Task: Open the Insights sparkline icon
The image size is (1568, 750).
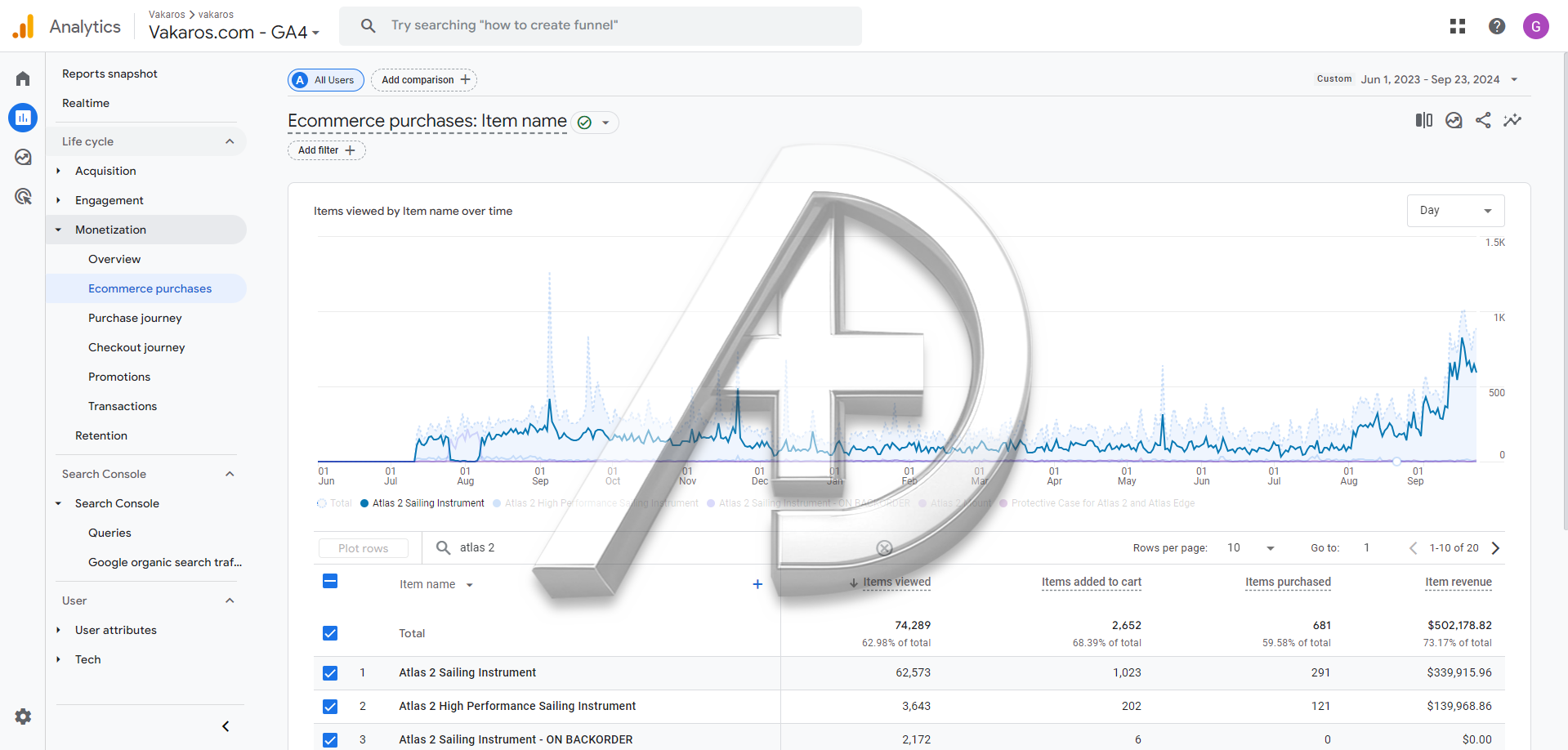Action: [x=1512, y=121]
